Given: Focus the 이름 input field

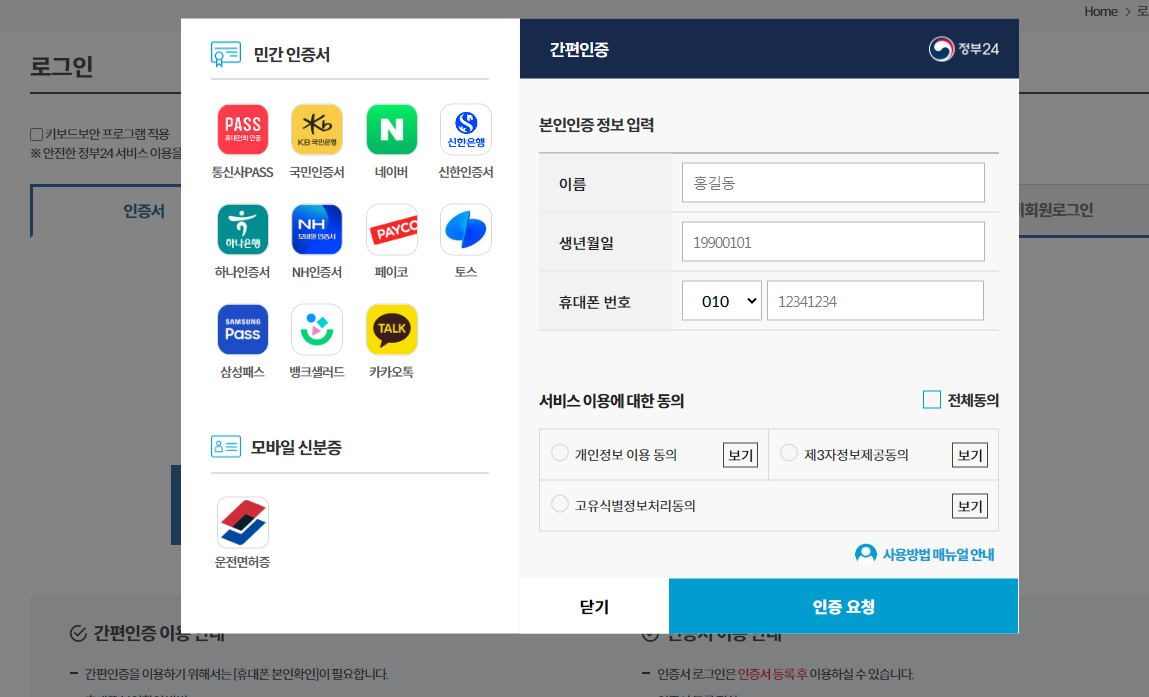Looking at the screenshot, I should (833, 182).
